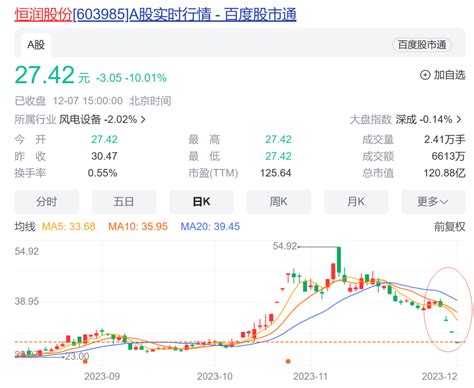The height and width of the screenshot is (388, 474).
Task: Click the 前复权 adjustment option
Action: pos(449,227)
